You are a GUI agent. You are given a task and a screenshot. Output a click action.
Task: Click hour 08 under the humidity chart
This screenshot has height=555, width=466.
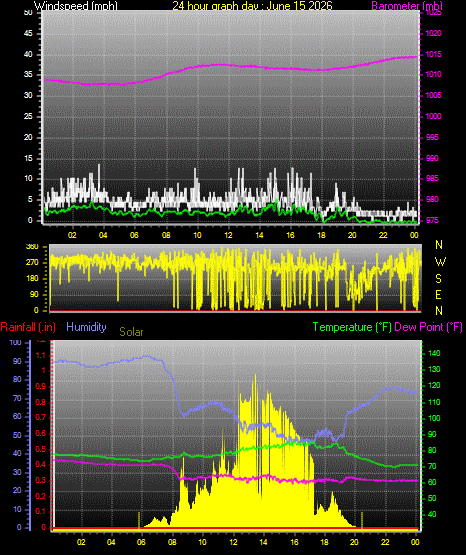coord(172,542)
